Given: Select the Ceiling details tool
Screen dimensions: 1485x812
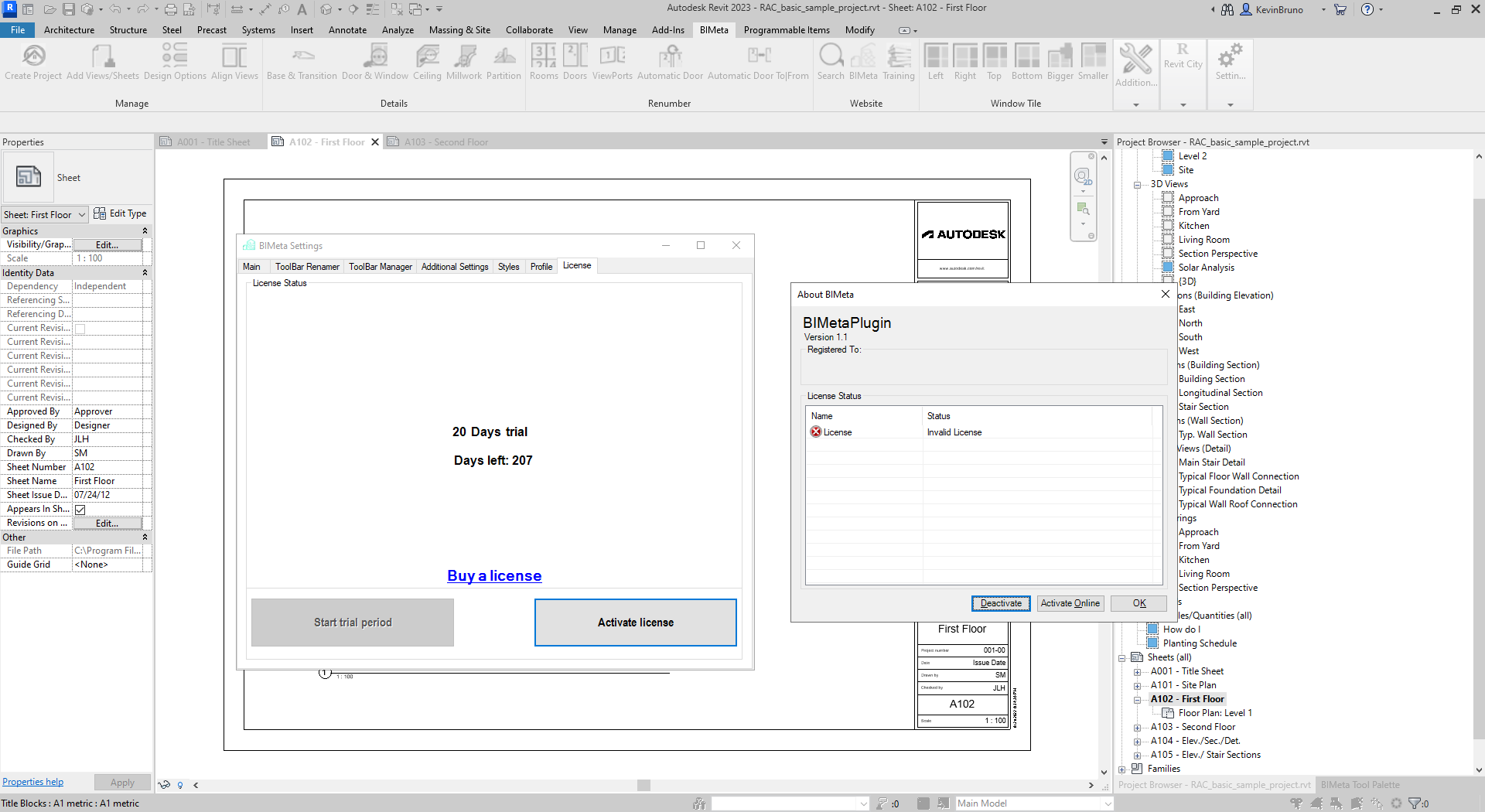Looking at the screenshot, I should coord(427,62).
